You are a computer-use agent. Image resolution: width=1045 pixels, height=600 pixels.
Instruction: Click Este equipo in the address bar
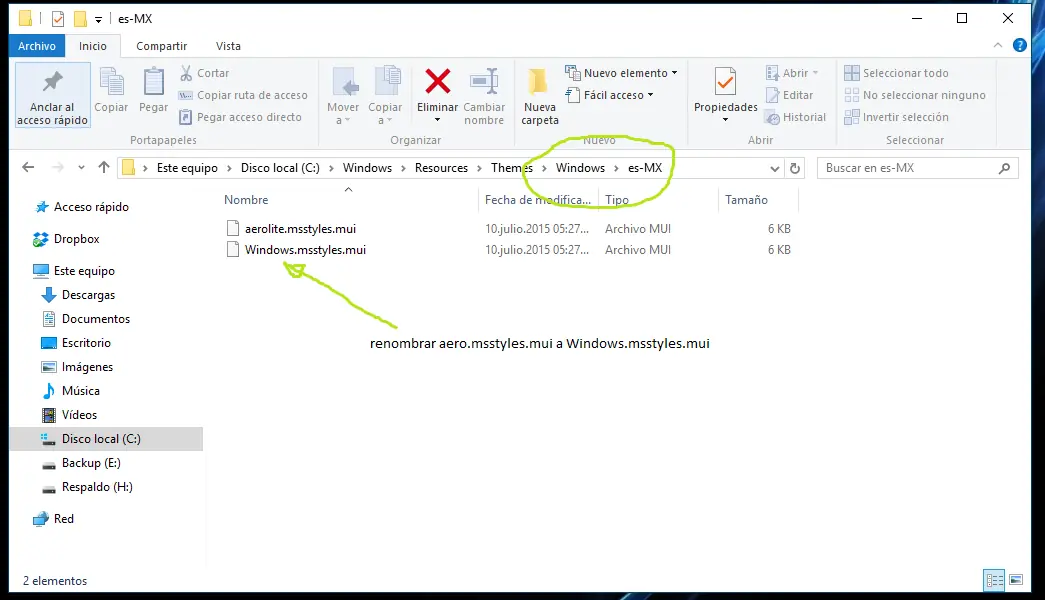tap(187, 168)
